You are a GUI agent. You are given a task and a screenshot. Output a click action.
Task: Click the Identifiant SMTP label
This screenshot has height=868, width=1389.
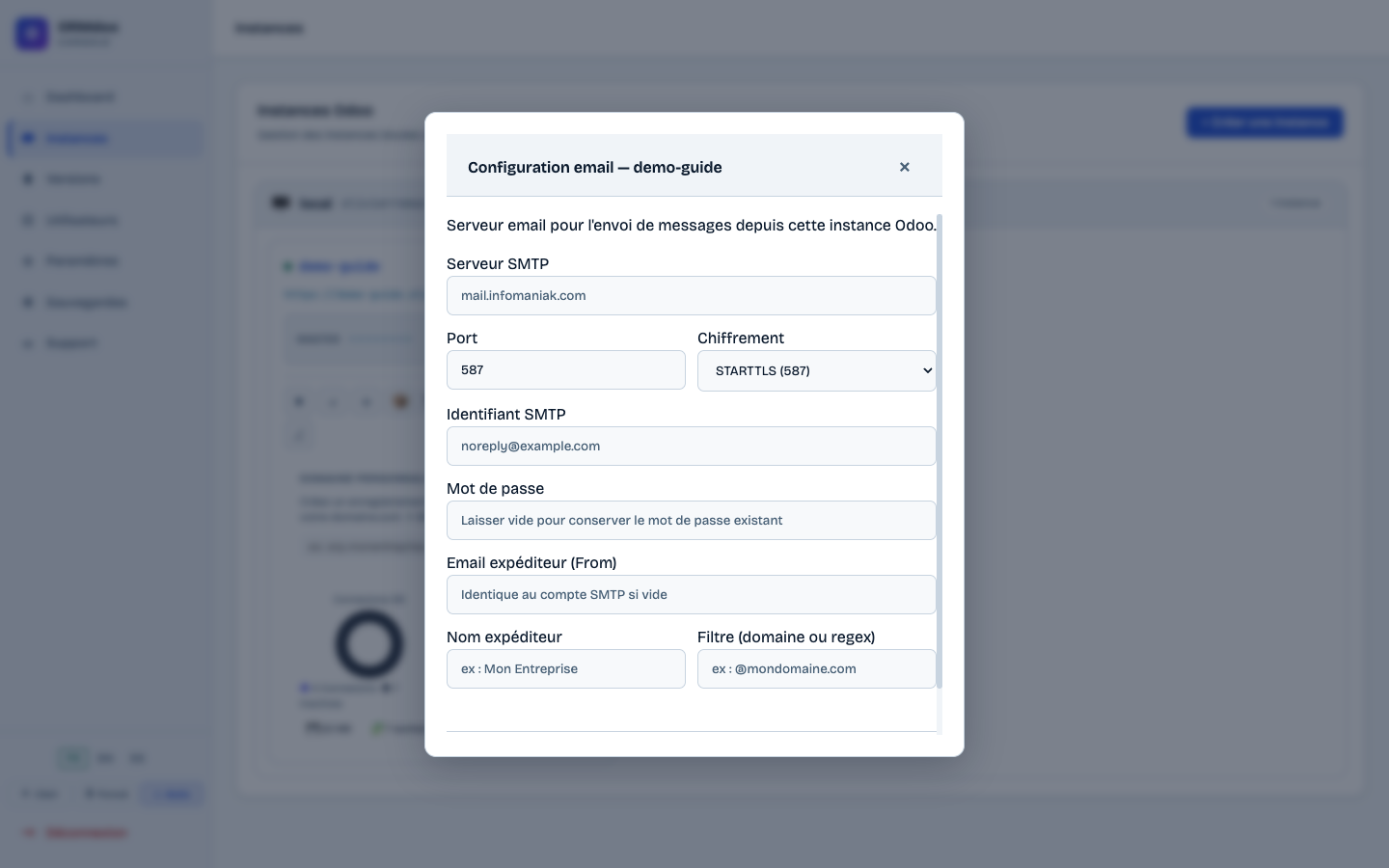pyautogui.click(x=506, y=414)
